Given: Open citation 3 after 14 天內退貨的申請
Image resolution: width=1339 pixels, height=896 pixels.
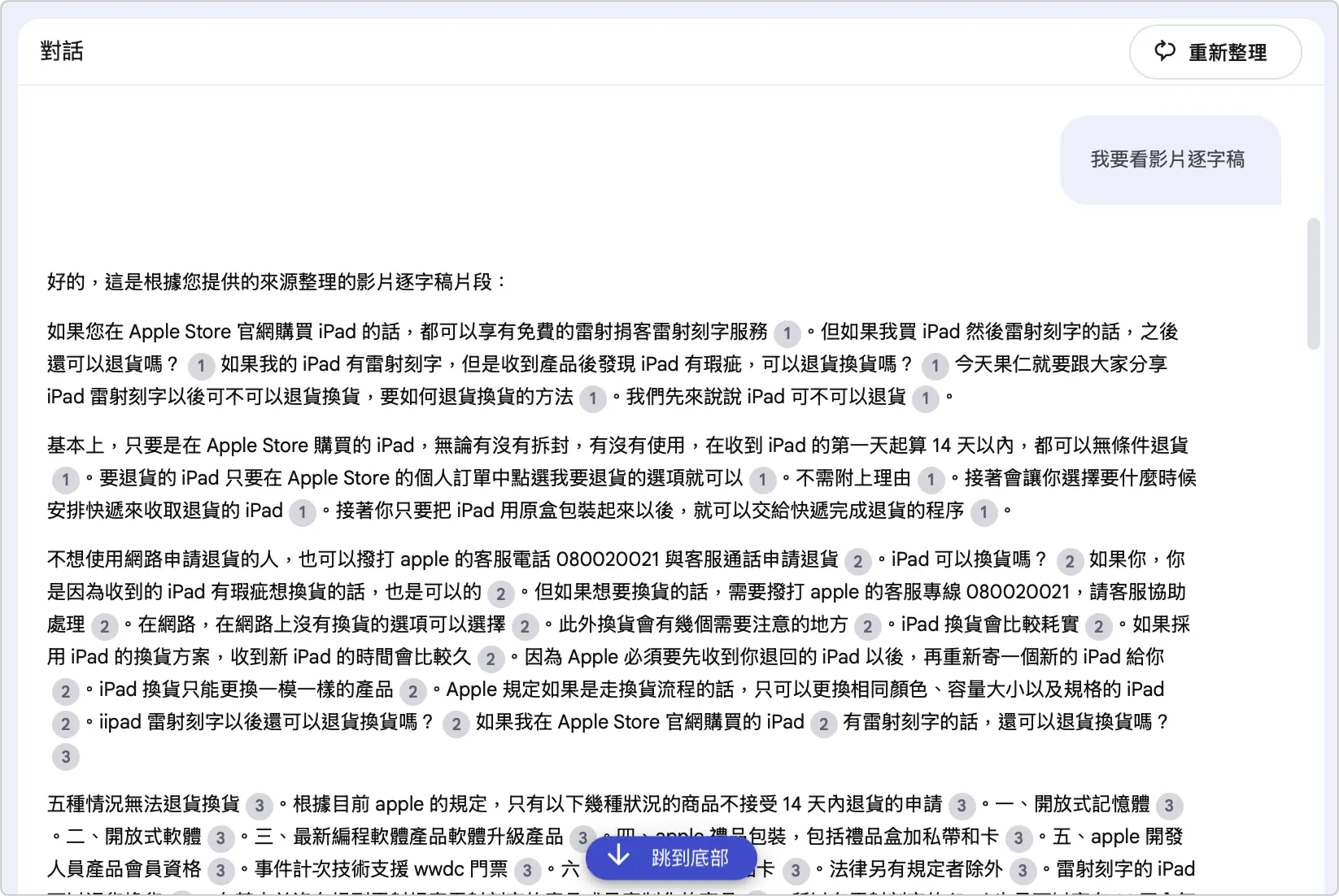Looking at the screenshot, I should pos(962,805).
